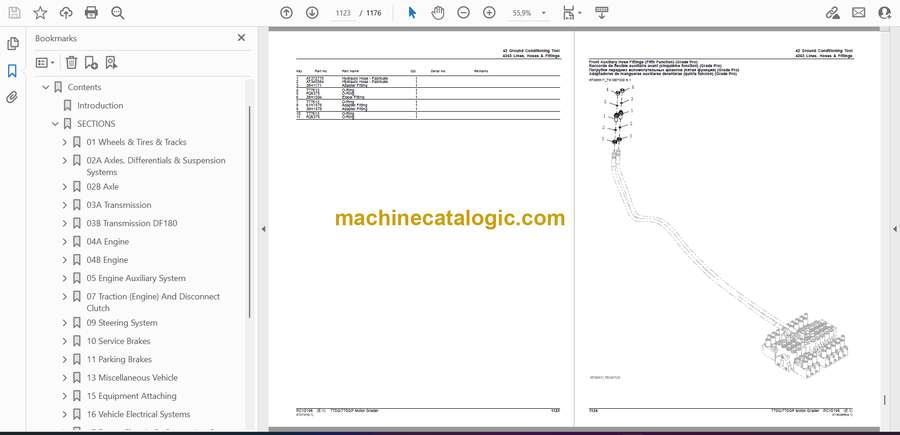Go to next page arrow
Viewport: 900px width, 435px height.
click(312, 13)
